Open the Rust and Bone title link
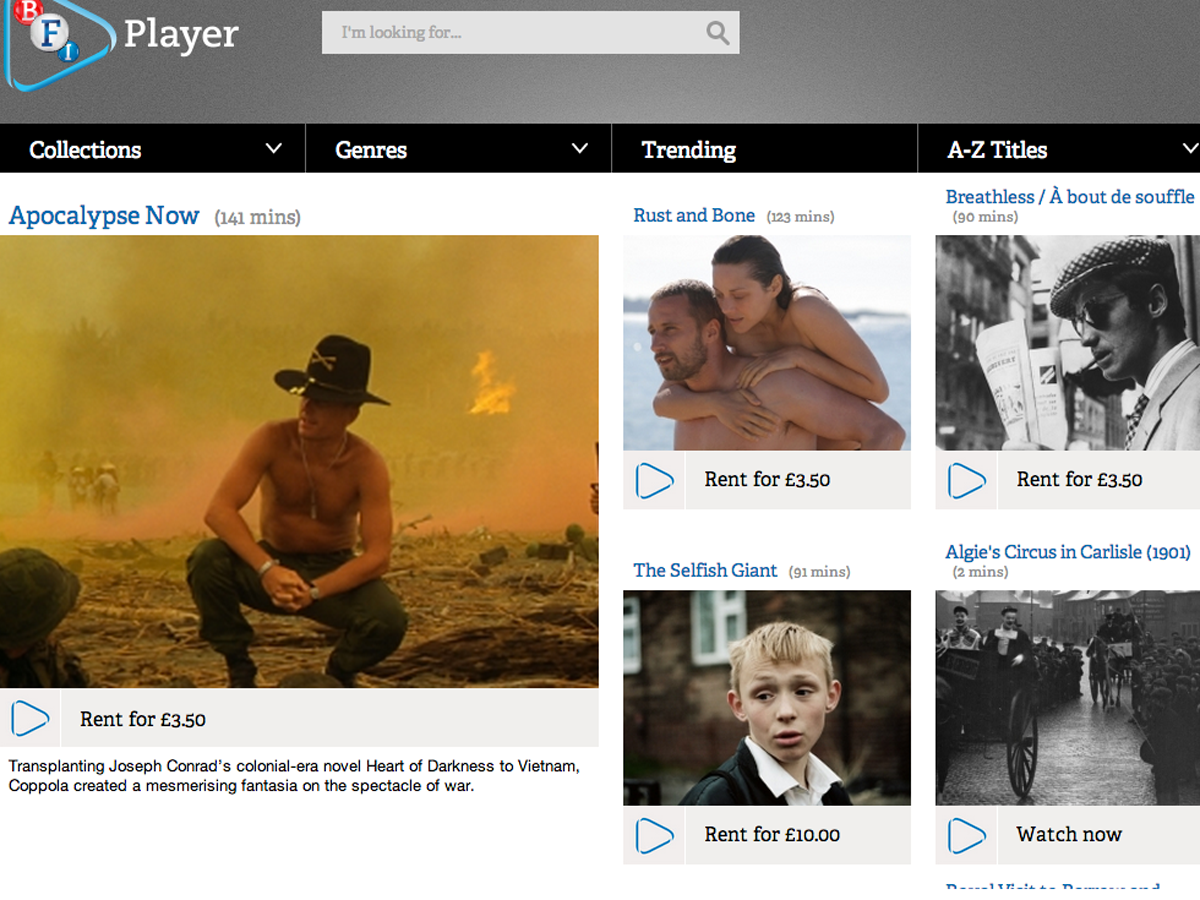The height and width of the screenshot is (900, 1200). point(694,215)
